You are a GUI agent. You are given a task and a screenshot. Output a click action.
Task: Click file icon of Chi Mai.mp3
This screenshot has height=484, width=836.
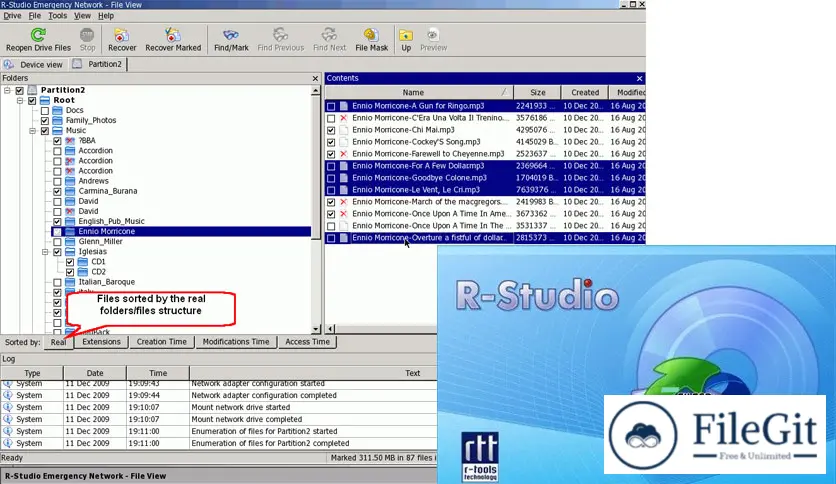(344, 130)
